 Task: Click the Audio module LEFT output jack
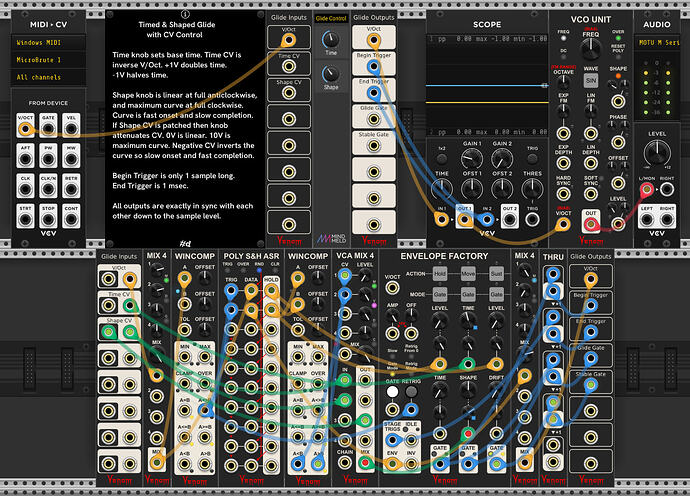click(x=646, y=219)
